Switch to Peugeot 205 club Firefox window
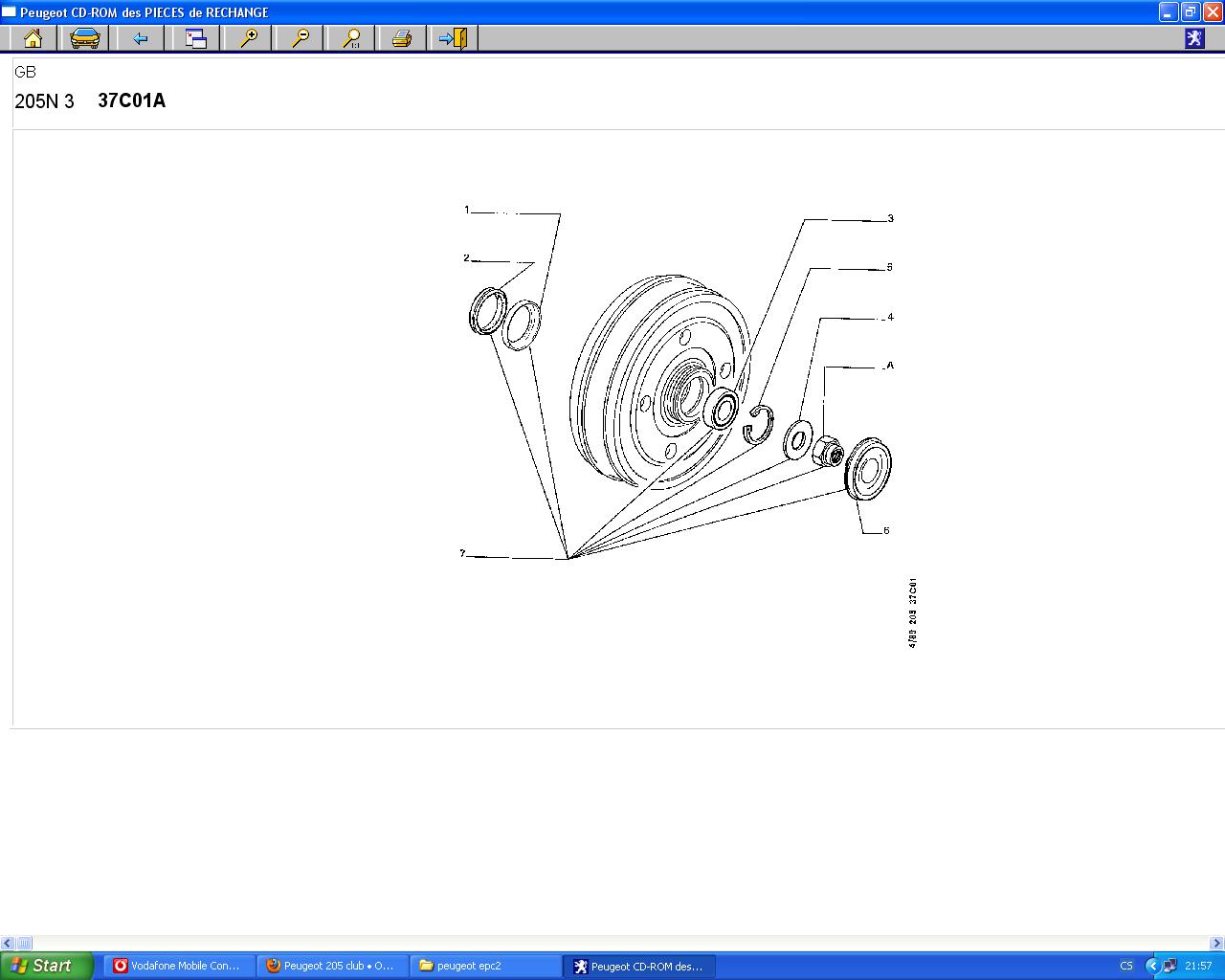This screenshot has width=1225, height=980. (x=332, y=966)
